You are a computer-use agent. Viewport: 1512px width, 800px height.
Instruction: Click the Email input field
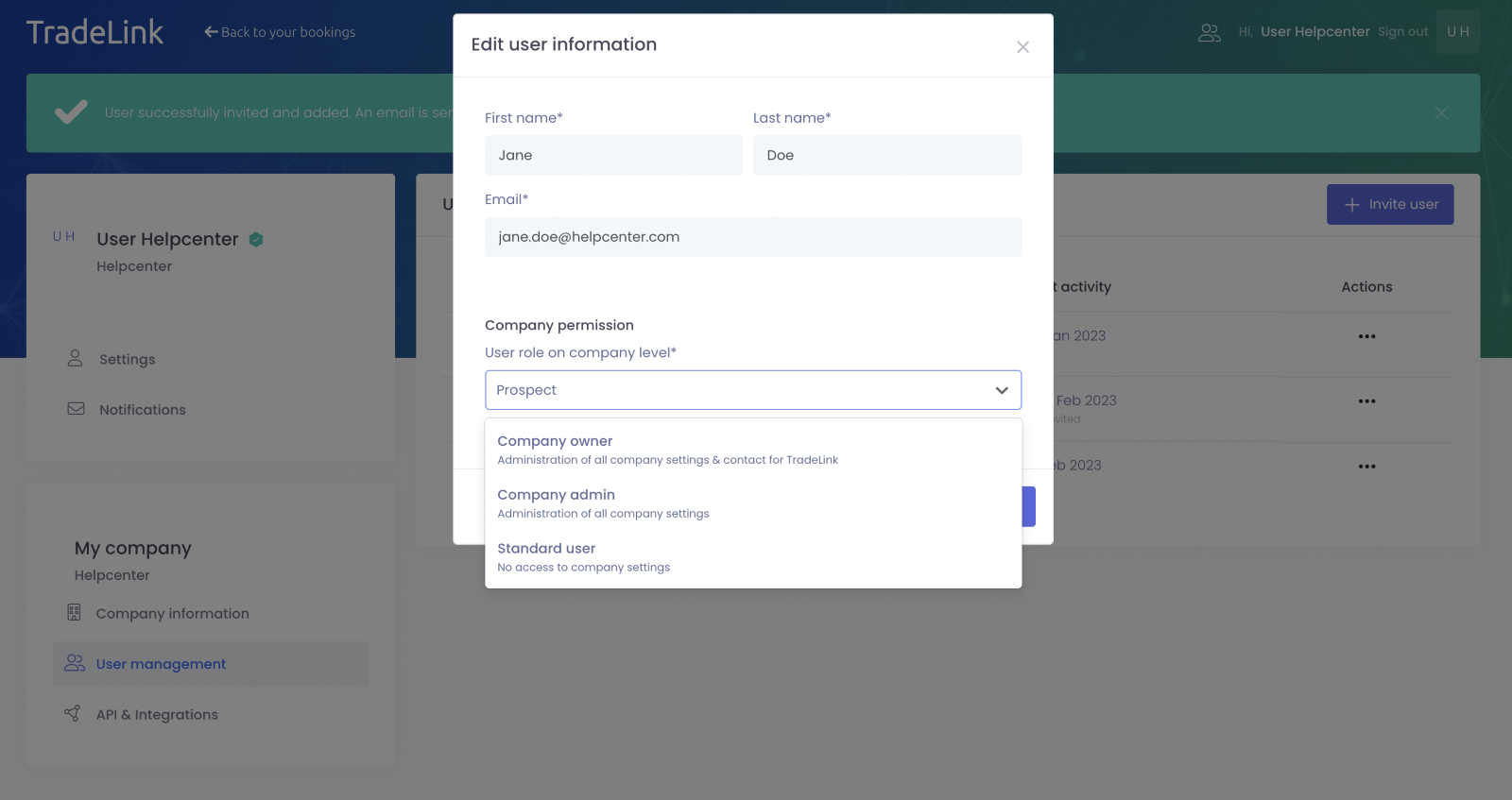coord(752,237)
